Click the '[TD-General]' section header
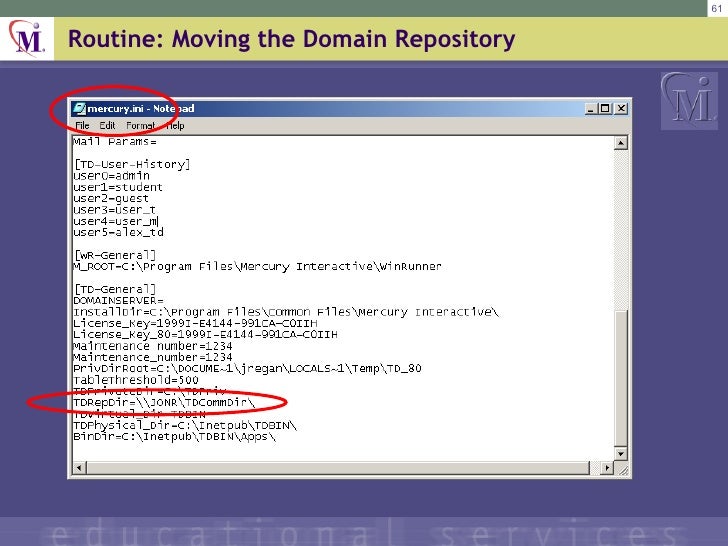This screenshot has height=546, width=728. point(115,289)
